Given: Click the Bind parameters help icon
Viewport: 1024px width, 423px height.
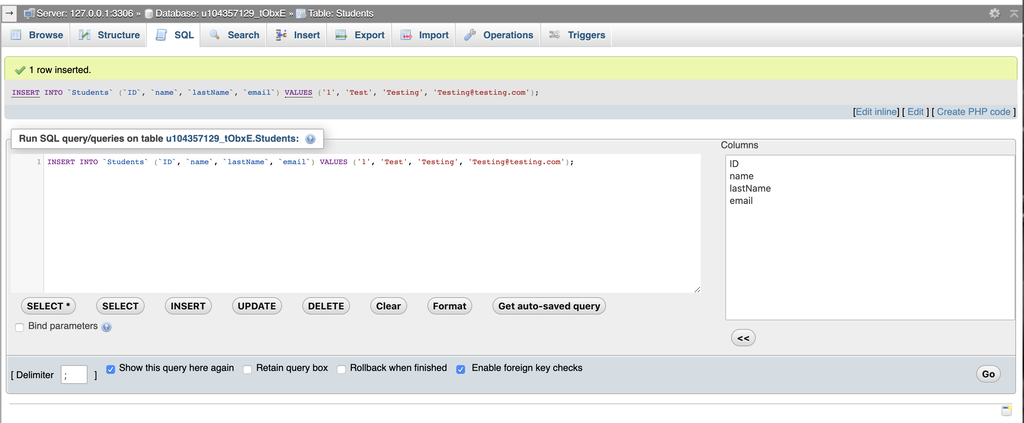Looking at the screenshot, I should [107, 327].
